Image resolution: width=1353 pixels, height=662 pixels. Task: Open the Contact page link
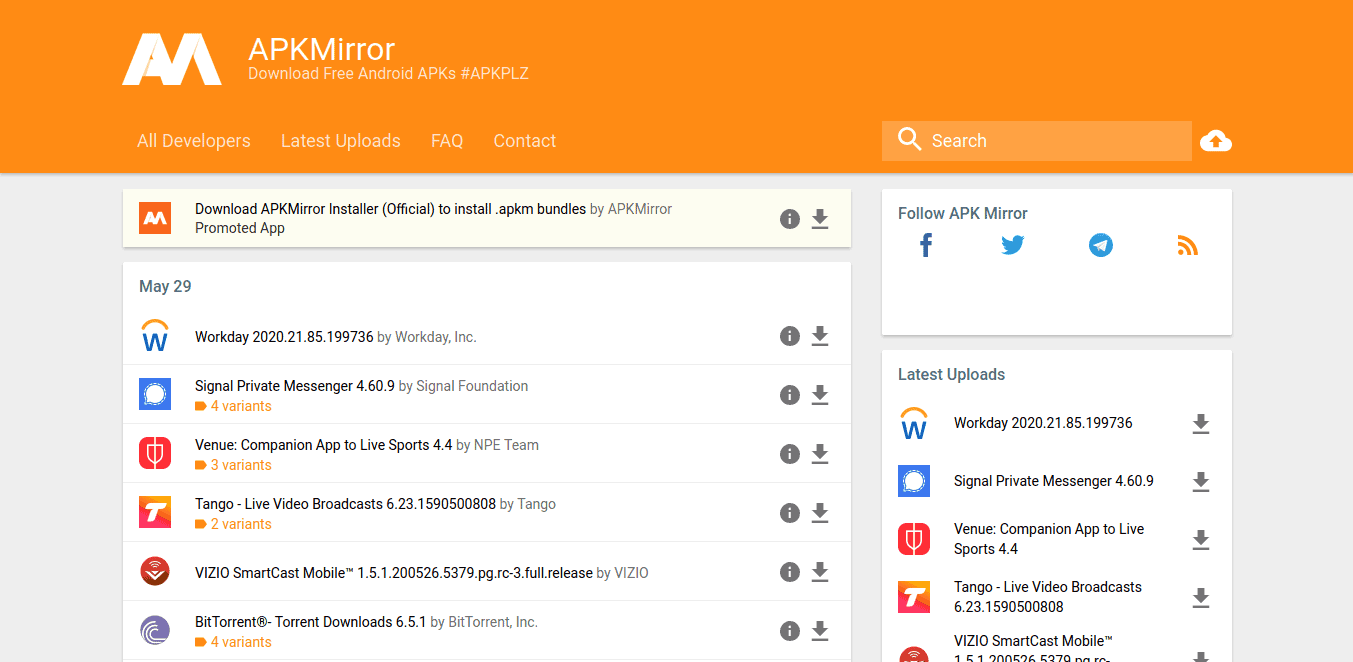(524, 141)
